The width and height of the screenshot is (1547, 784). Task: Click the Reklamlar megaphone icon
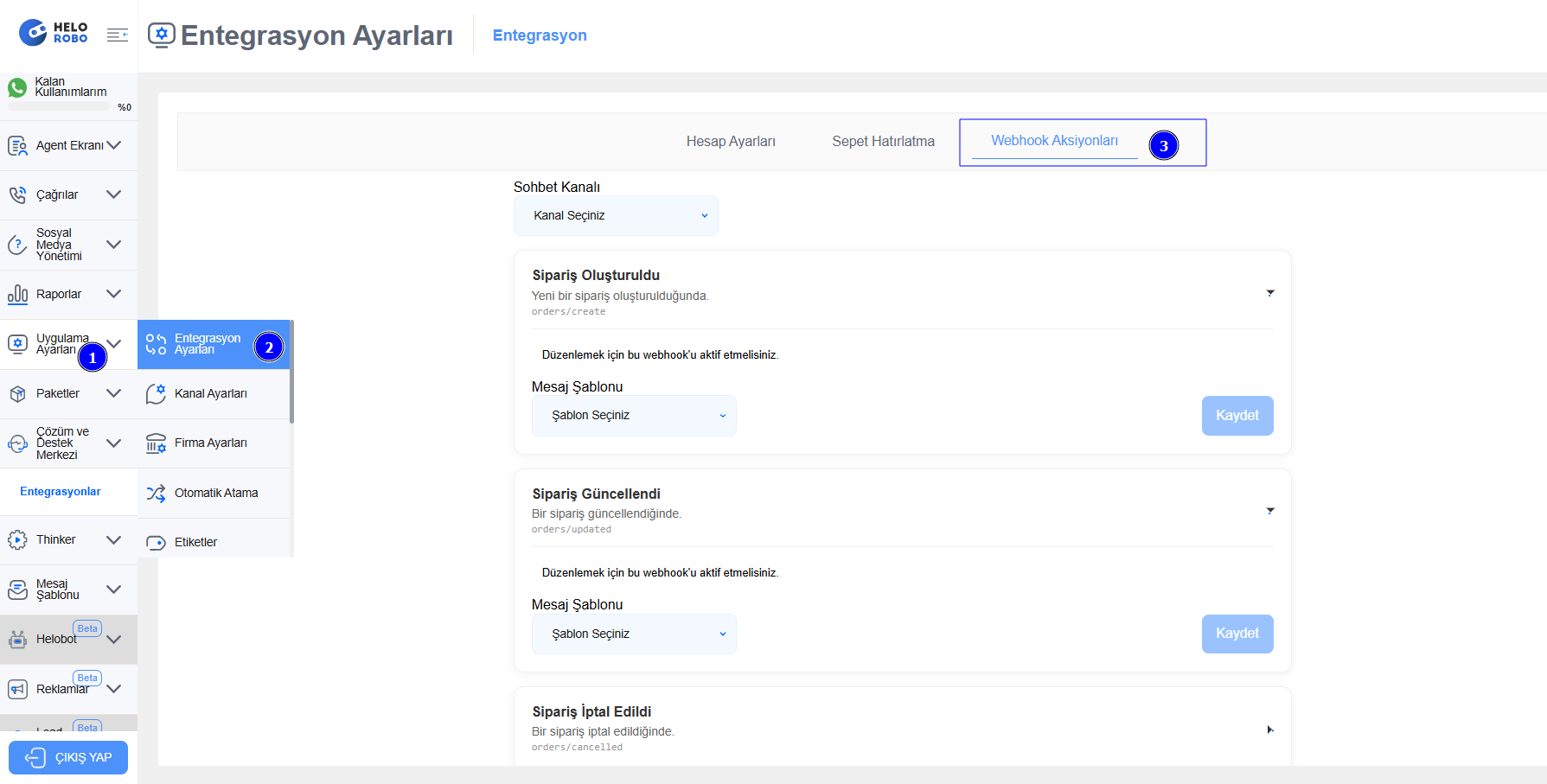pos(17,689)
